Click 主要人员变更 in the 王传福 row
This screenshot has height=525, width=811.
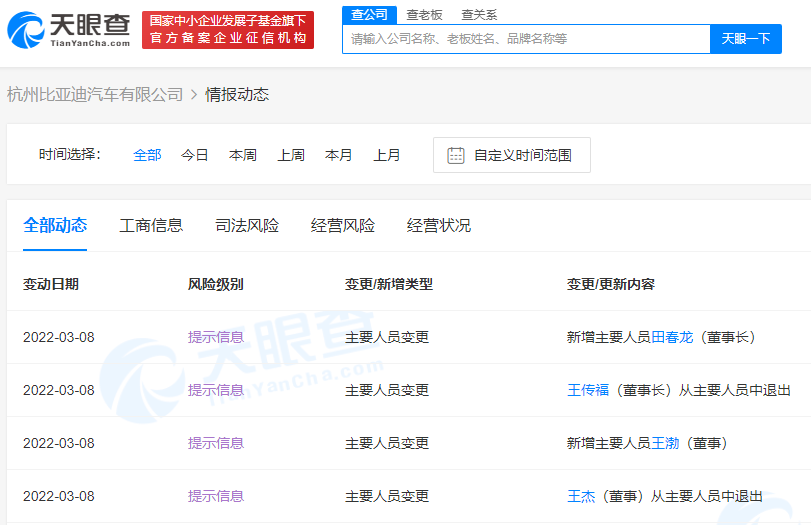point(387,390)
